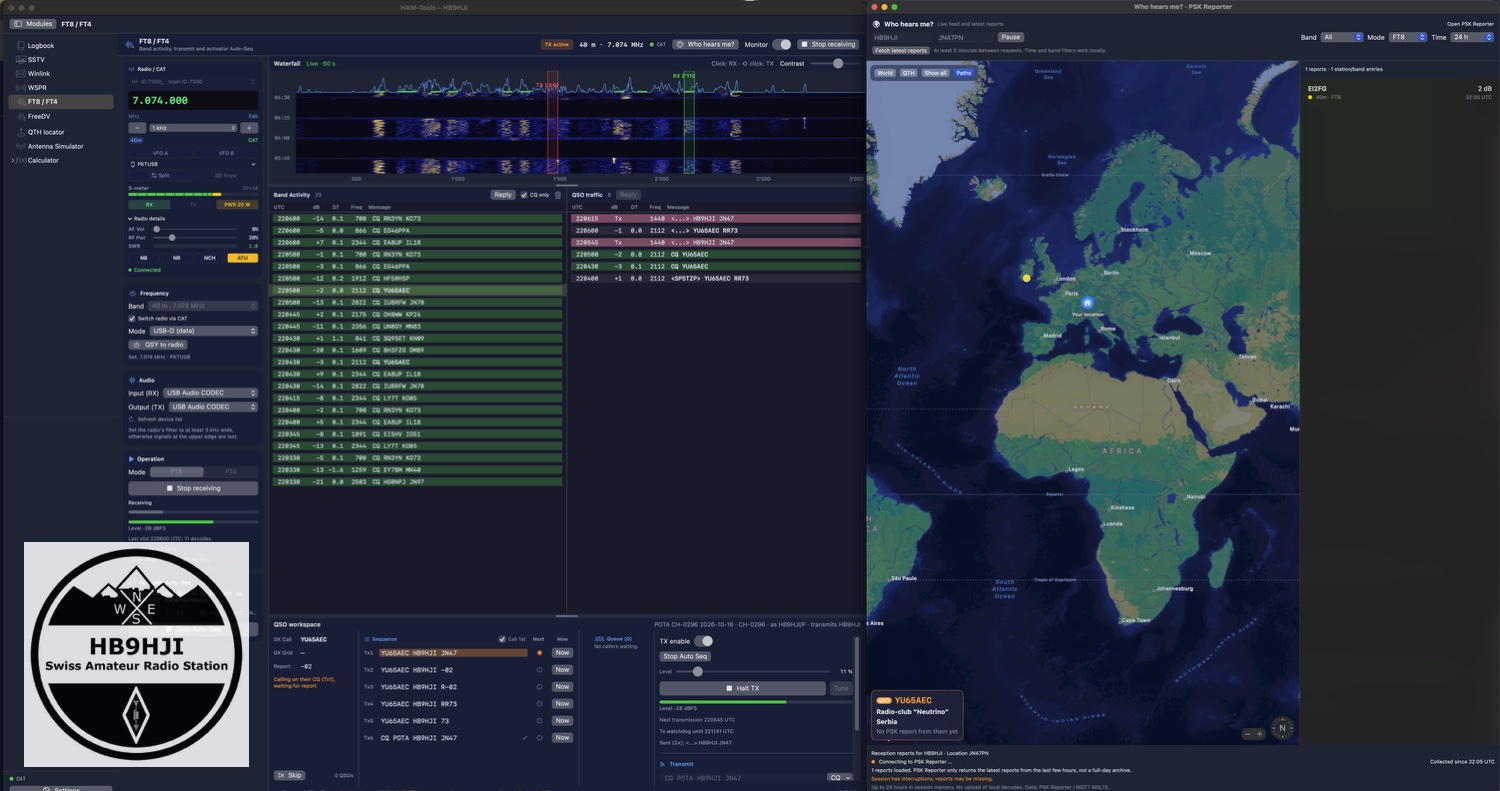Open the Antenna Simulator module
Viewport: 1500px width, 791px height.
point(55,146)
